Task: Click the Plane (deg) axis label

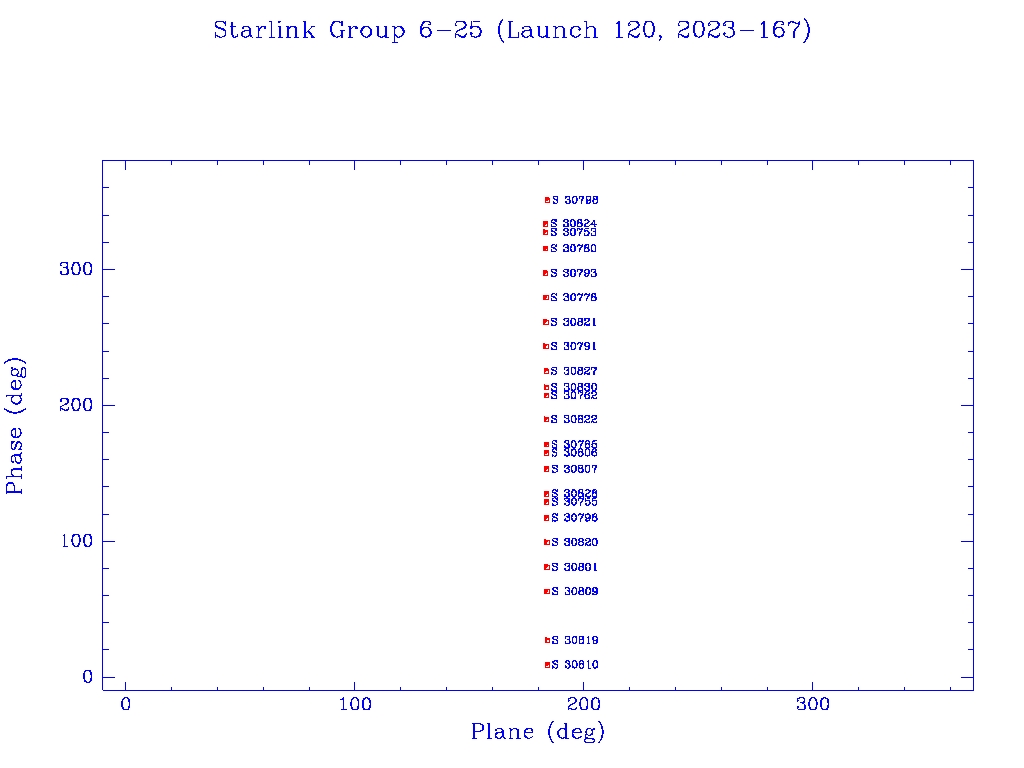Action: pos(538,731)
